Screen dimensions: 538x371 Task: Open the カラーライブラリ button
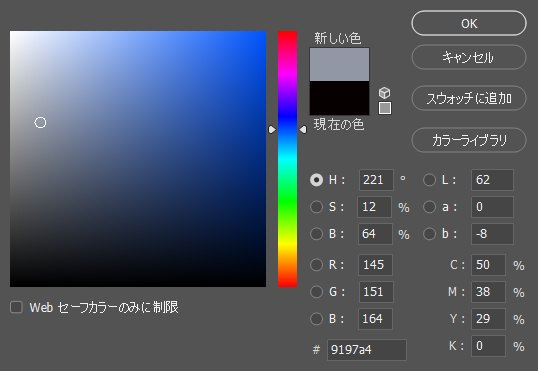point(469,140)
